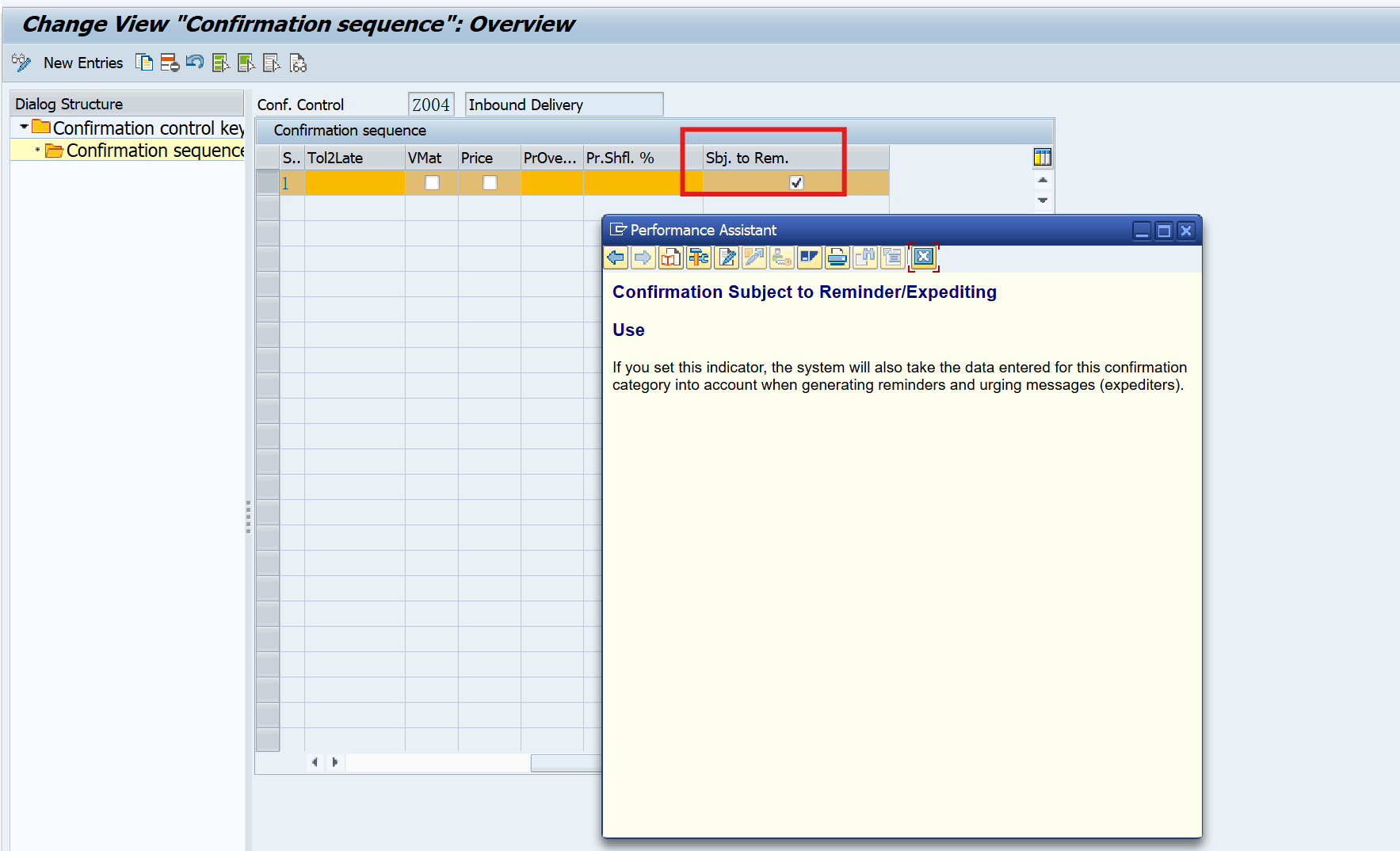Click Edit Documentation pencil icon
Image resolution: width=1400 pixels, height=851 pixels.
pos(727,257)
